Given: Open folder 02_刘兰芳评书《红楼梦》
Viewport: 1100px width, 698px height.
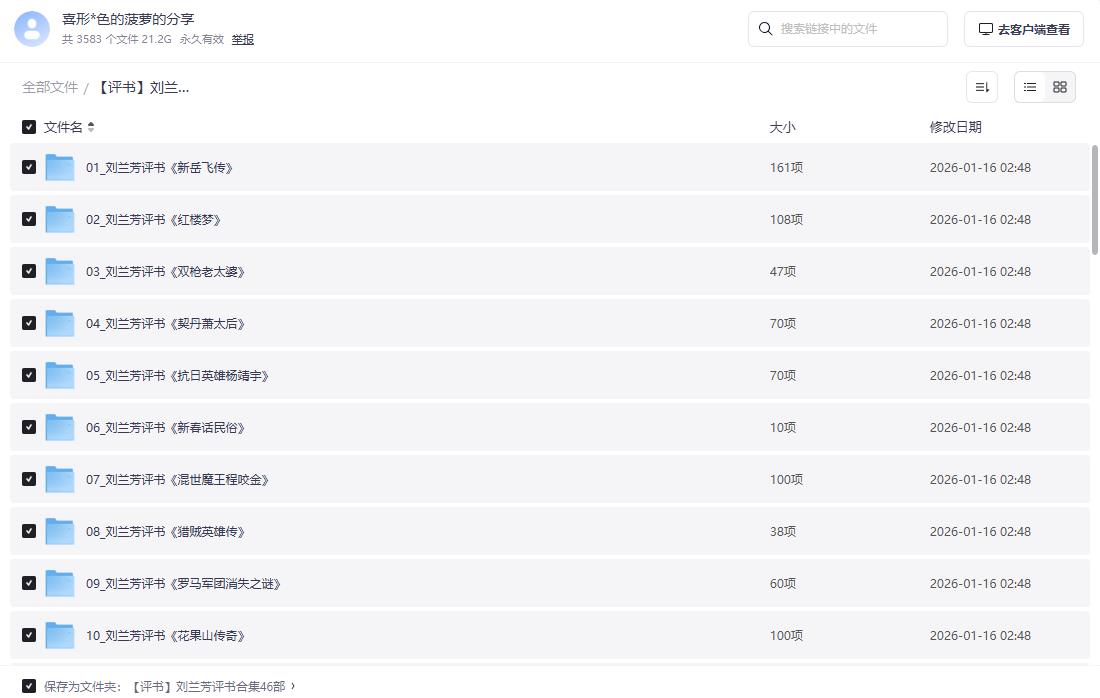Looking at the screenshot, I should [x=154, y=220].
